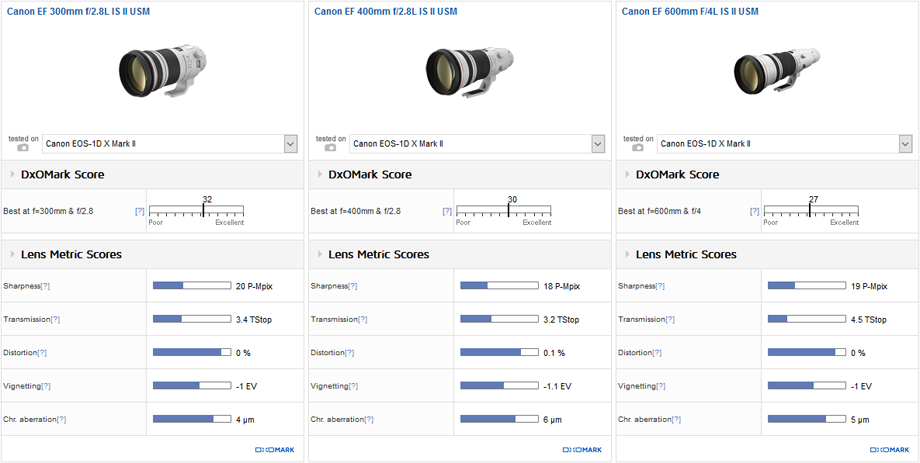Click the Sharpness bar for 20 P-Mpix
Viewport: 920px width, 463px height.
coord(192,286)
